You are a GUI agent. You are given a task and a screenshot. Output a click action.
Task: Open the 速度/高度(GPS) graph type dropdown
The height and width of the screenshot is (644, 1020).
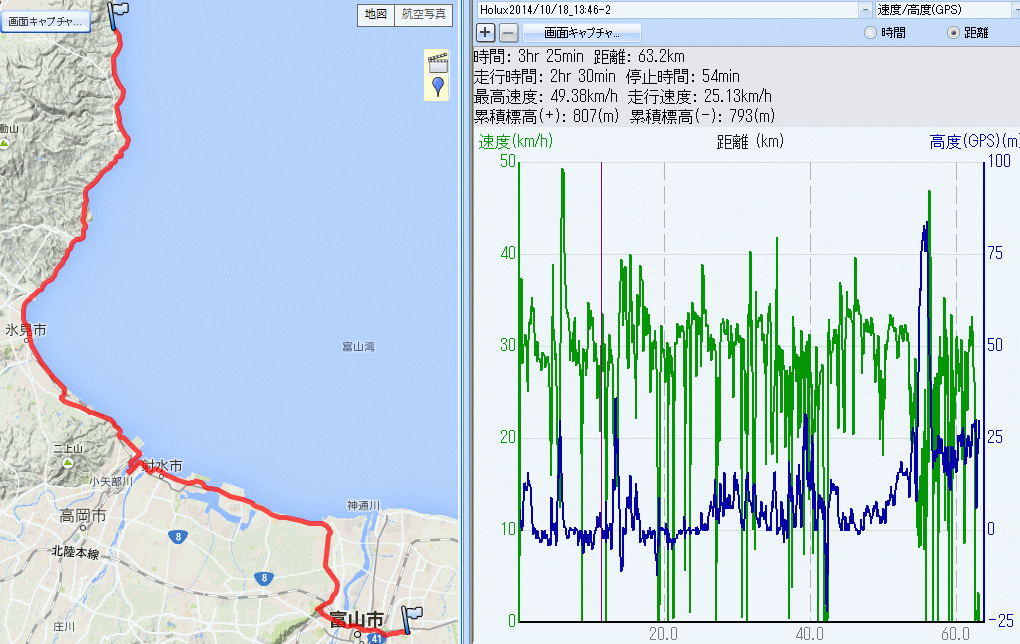pyautogui.click(x=1014, y=9)
